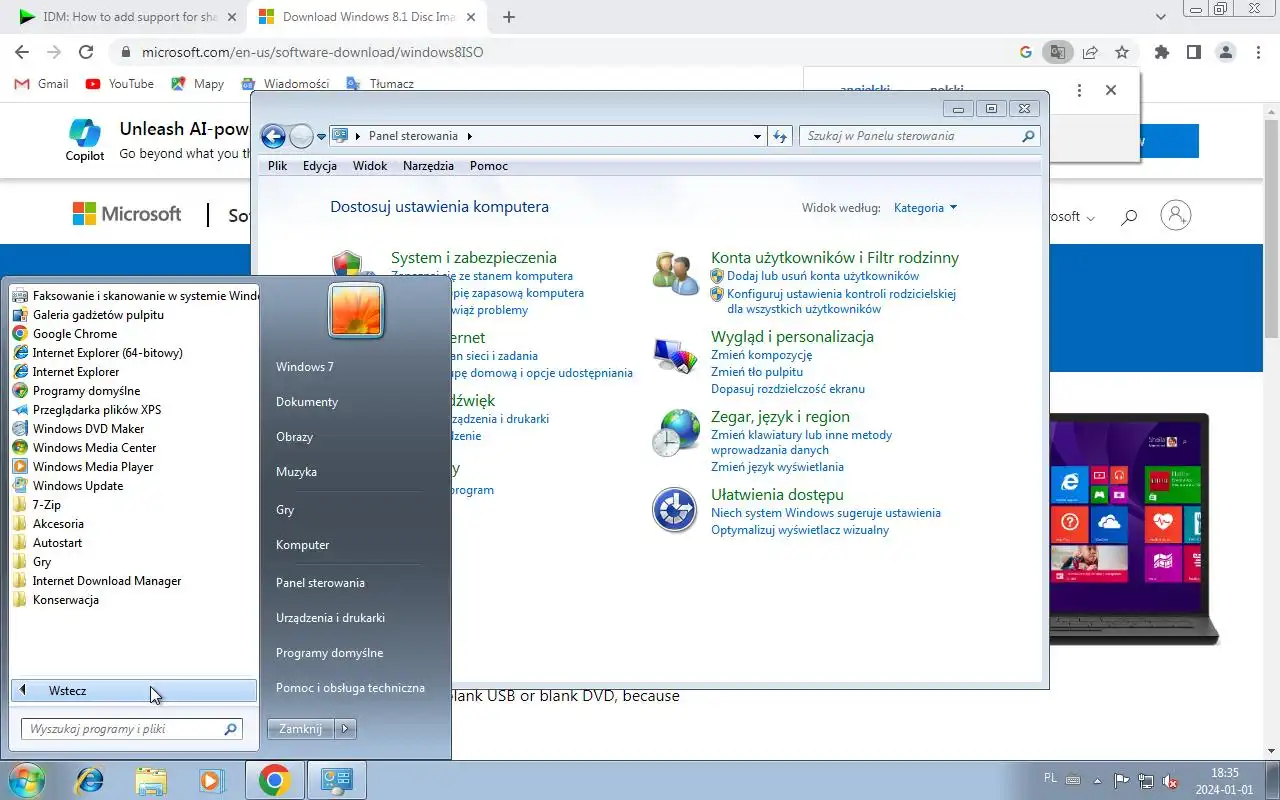
Task: Bookmark this page with star icon
Action: 1122,52
